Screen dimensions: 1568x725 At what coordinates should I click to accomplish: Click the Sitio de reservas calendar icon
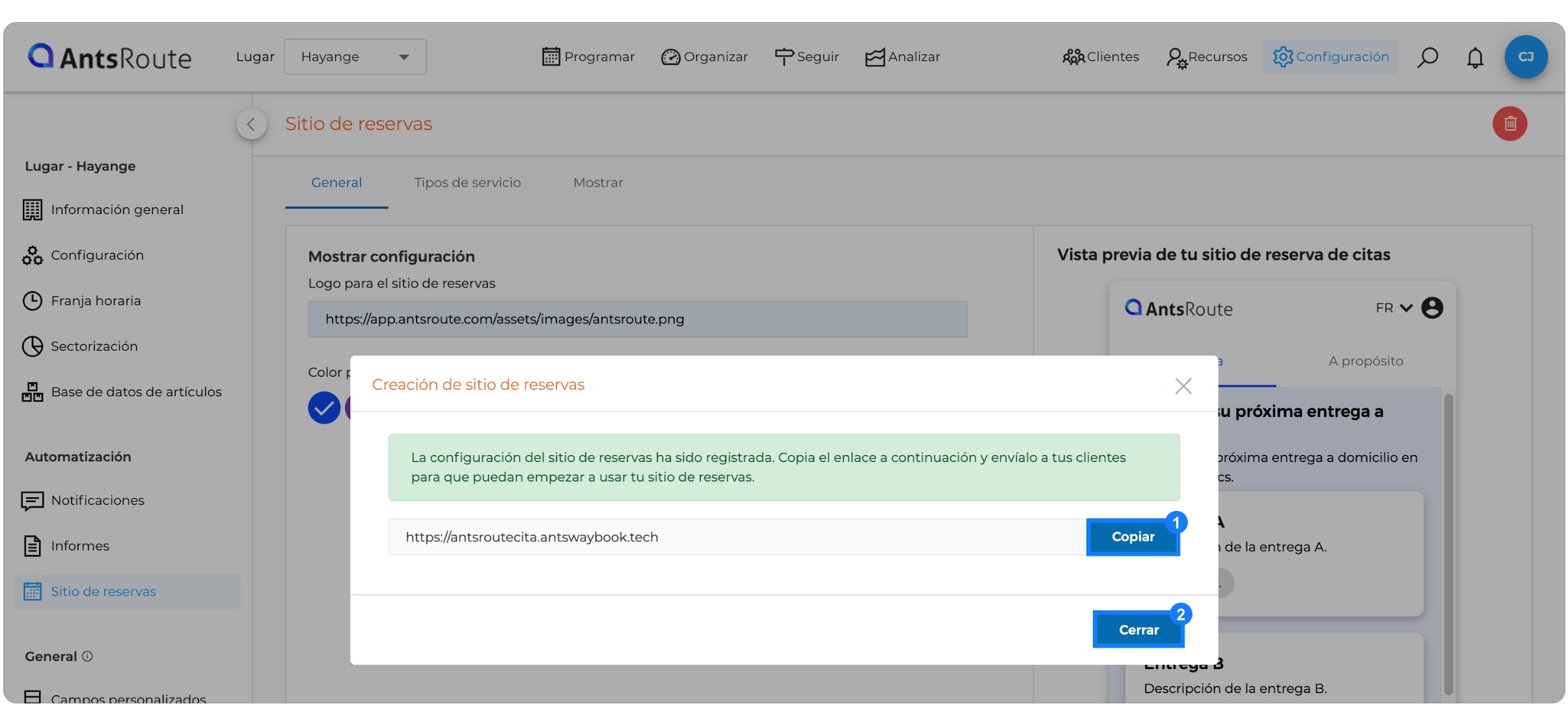pyautogui.click(x=32, y=592)
